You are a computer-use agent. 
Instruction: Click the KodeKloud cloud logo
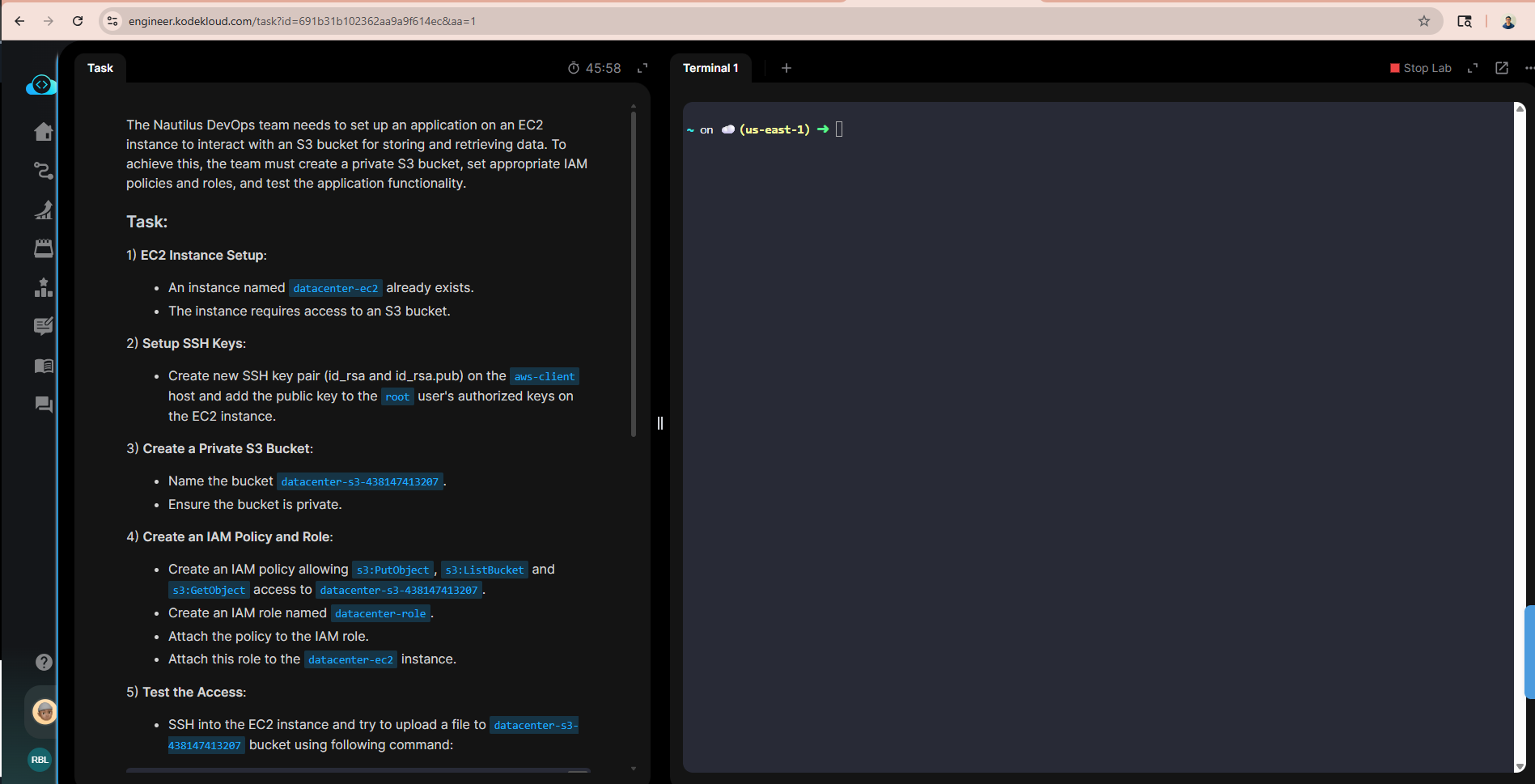click(40, 85)
